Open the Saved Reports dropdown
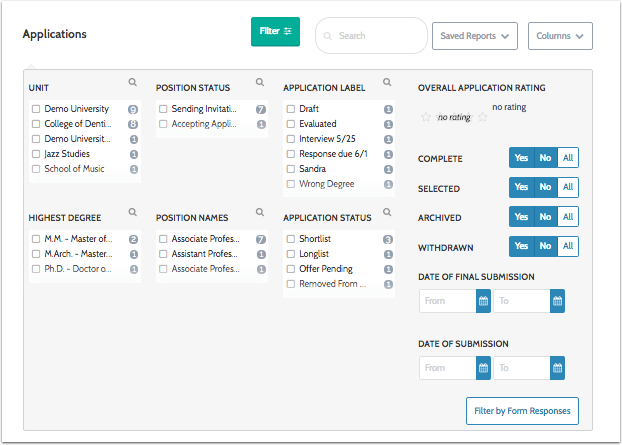This screenshot has width=622, height=445. tap(475, 36)
